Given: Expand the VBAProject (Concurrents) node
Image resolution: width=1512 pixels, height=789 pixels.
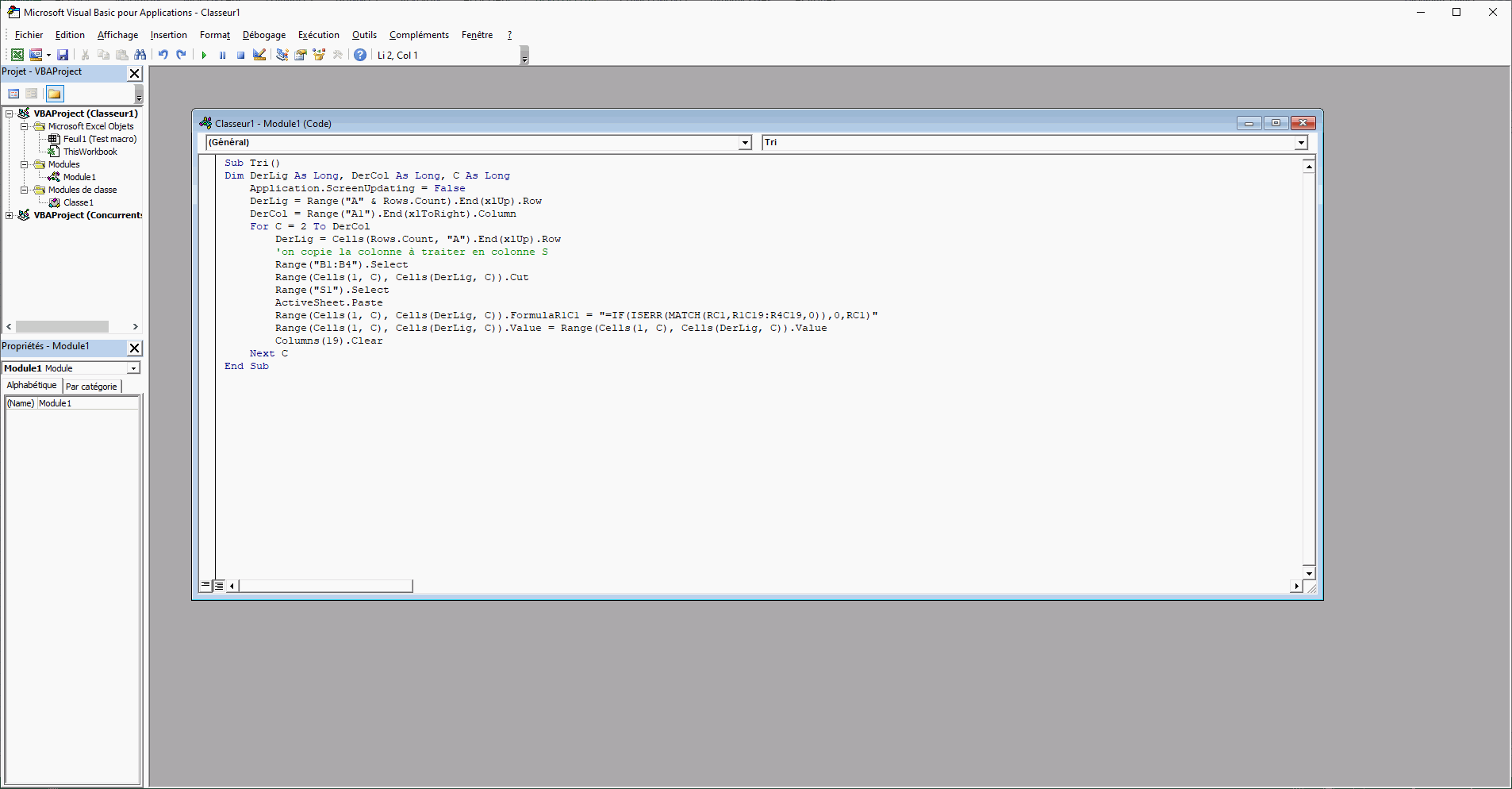Looking at the screenshot, I should (9, 215).
